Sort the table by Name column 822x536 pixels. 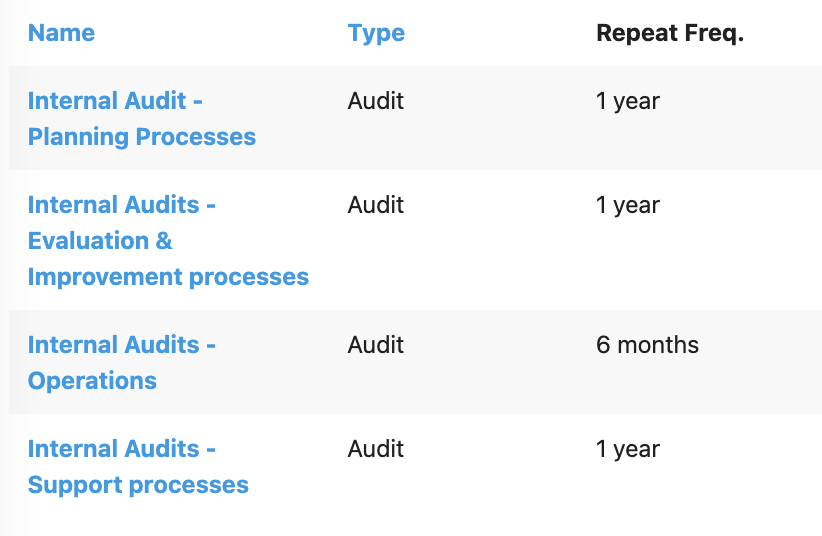(x=61, y=33)
